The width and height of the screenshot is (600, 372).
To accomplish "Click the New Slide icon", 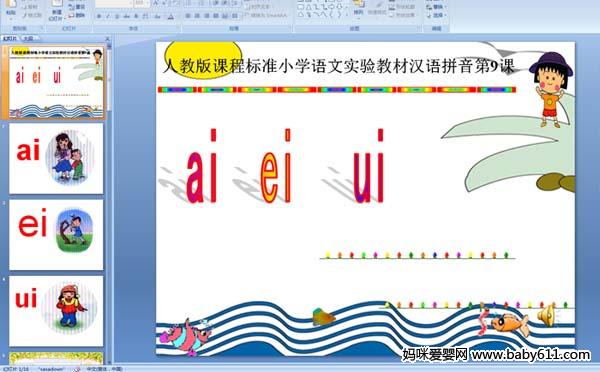I will [57, 3].
